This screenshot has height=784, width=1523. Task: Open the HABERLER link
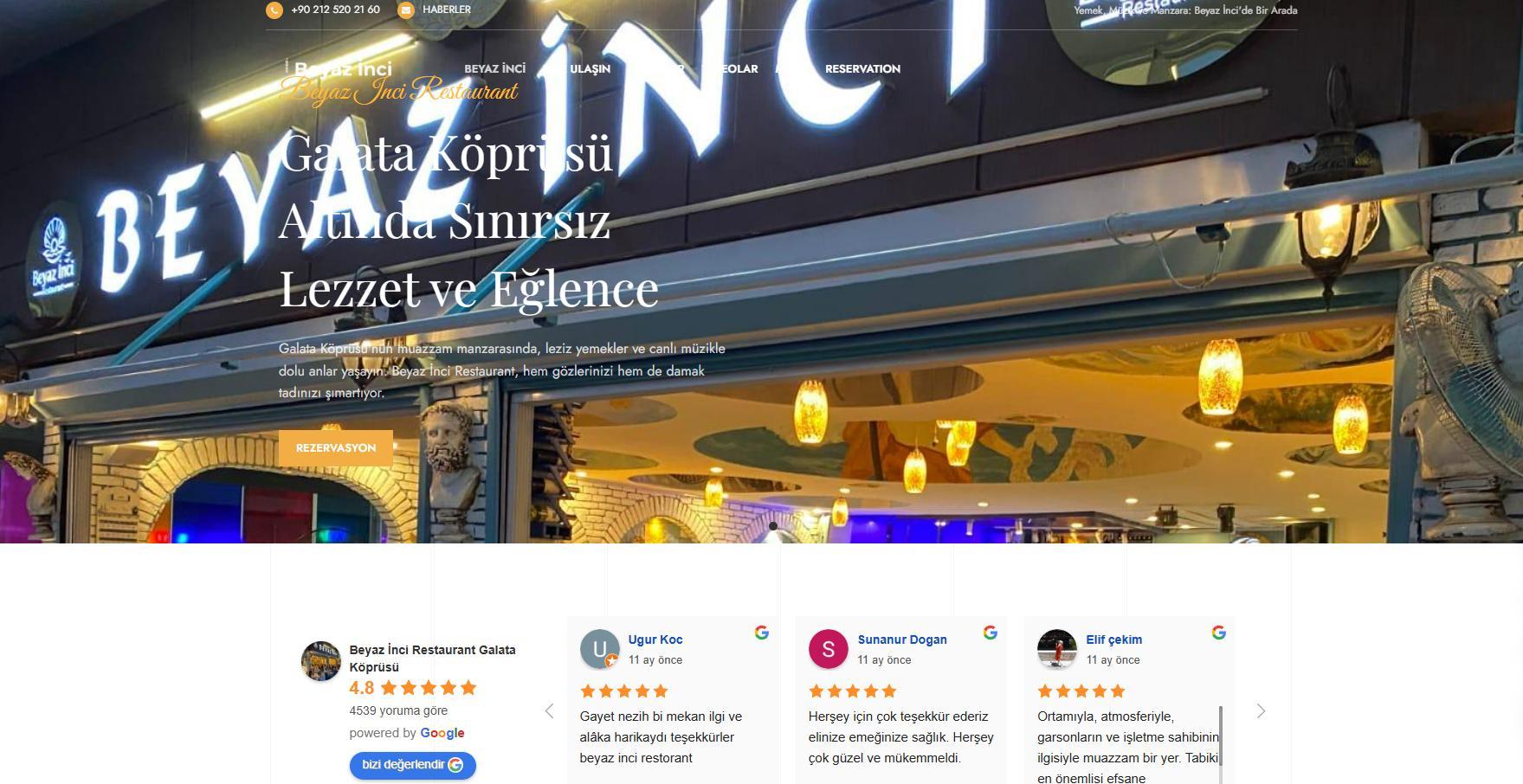coord(447,10)
